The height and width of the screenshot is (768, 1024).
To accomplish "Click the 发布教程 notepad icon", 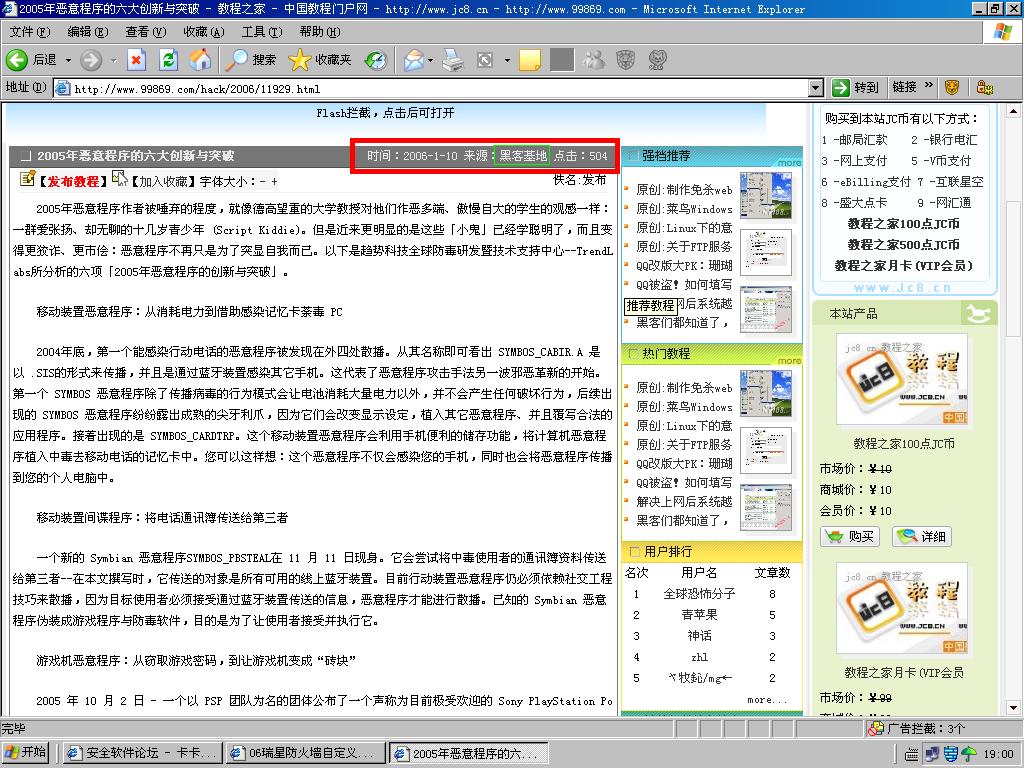I will point(27,178).
